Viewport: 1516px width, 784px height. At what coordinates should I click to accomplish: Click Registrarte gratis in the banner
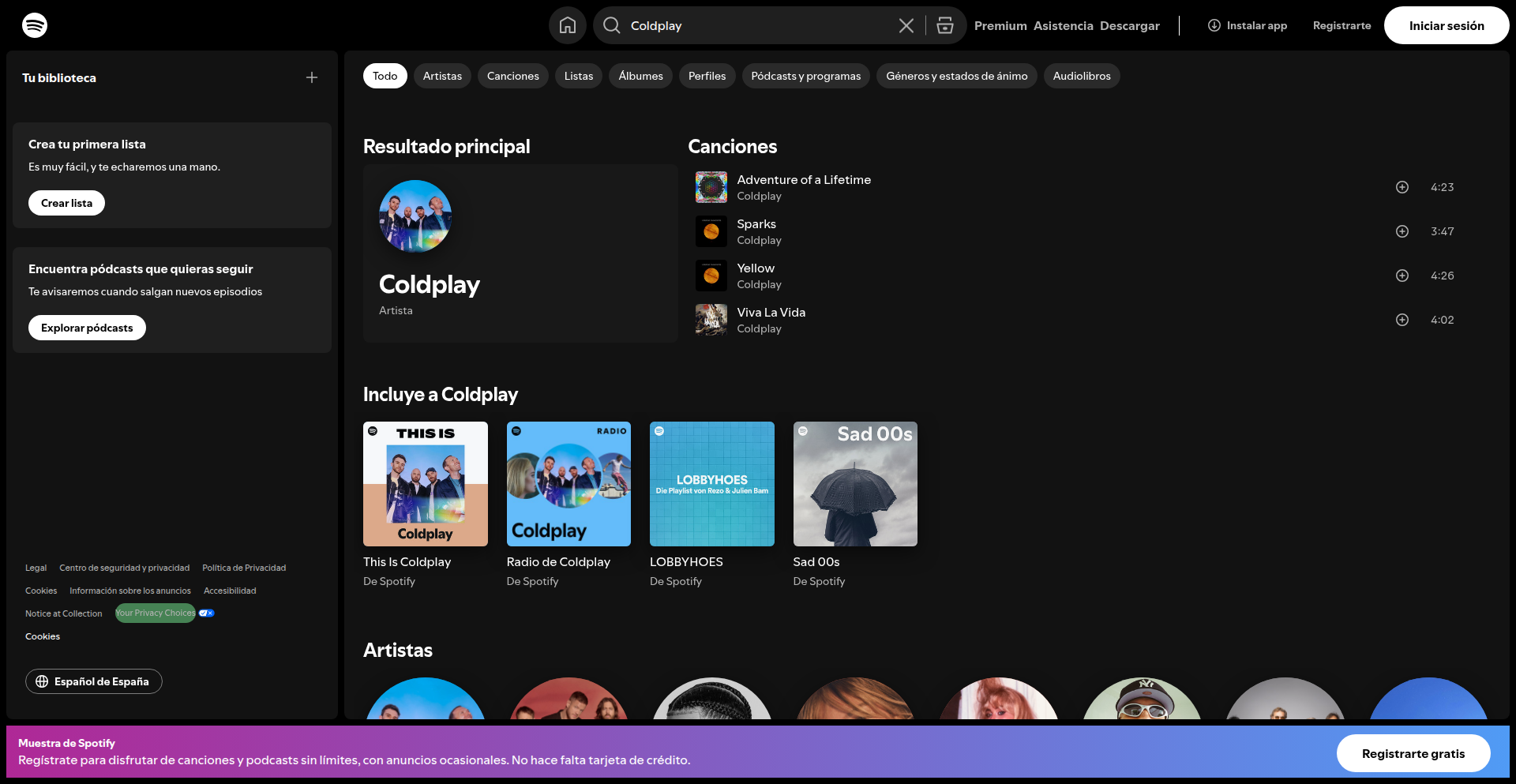(x=1413, y=753)
